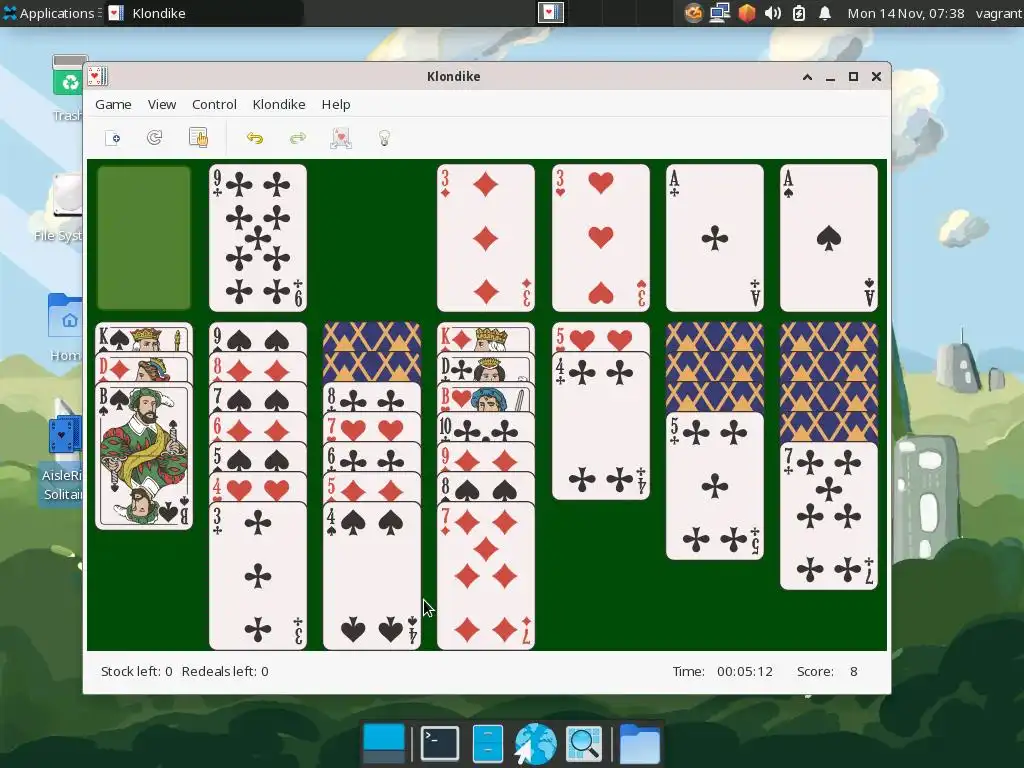Click the network connection tray icon
Image resolution: width=1024 pixels, height=768 pixels.
tap(720, 13)
